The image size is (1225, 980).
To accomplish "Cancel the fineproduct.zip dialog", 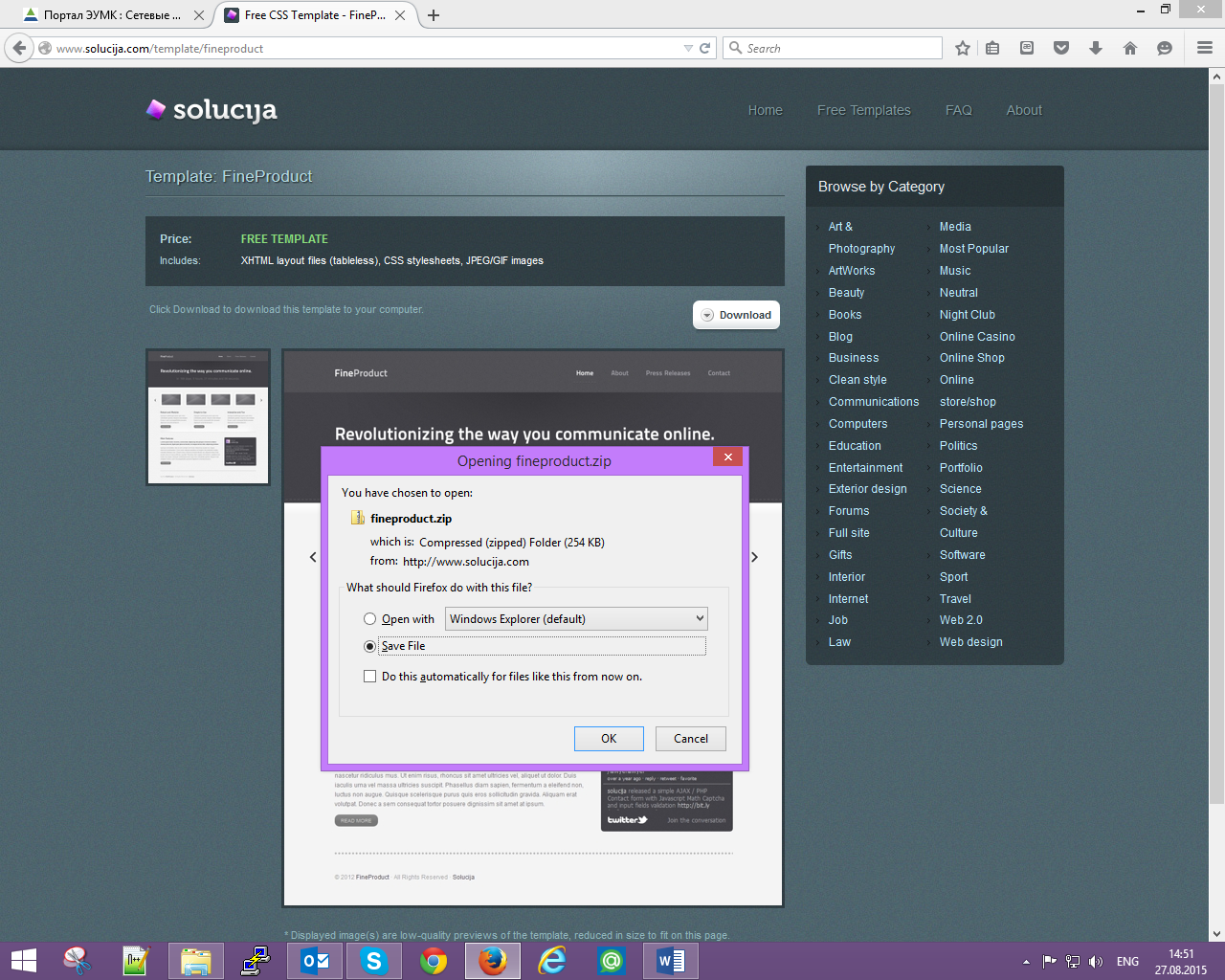I will click(x=691, y=739).
